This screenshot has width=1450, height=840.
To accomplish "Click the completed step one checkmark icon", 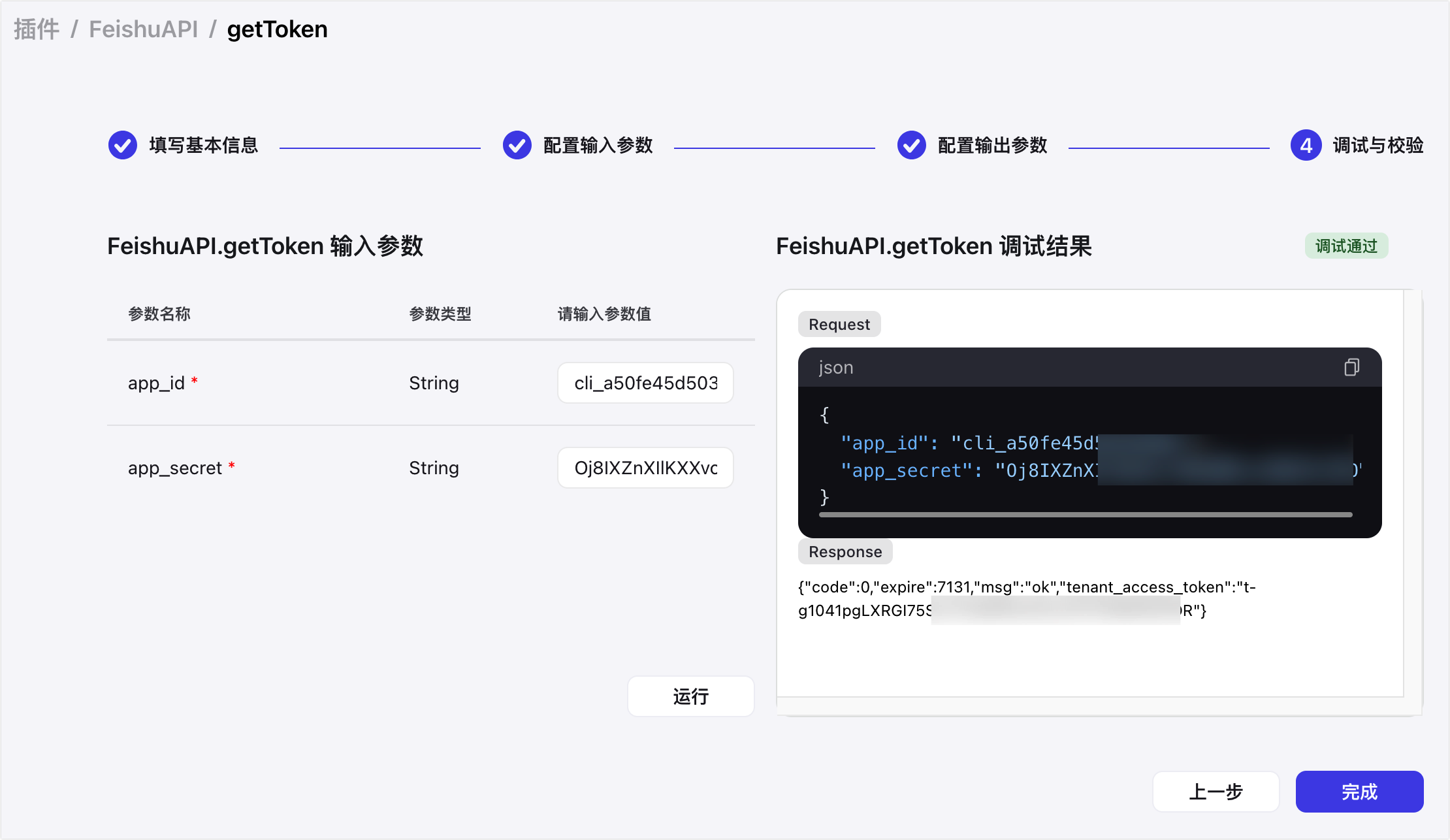I will tap(123, 145).
